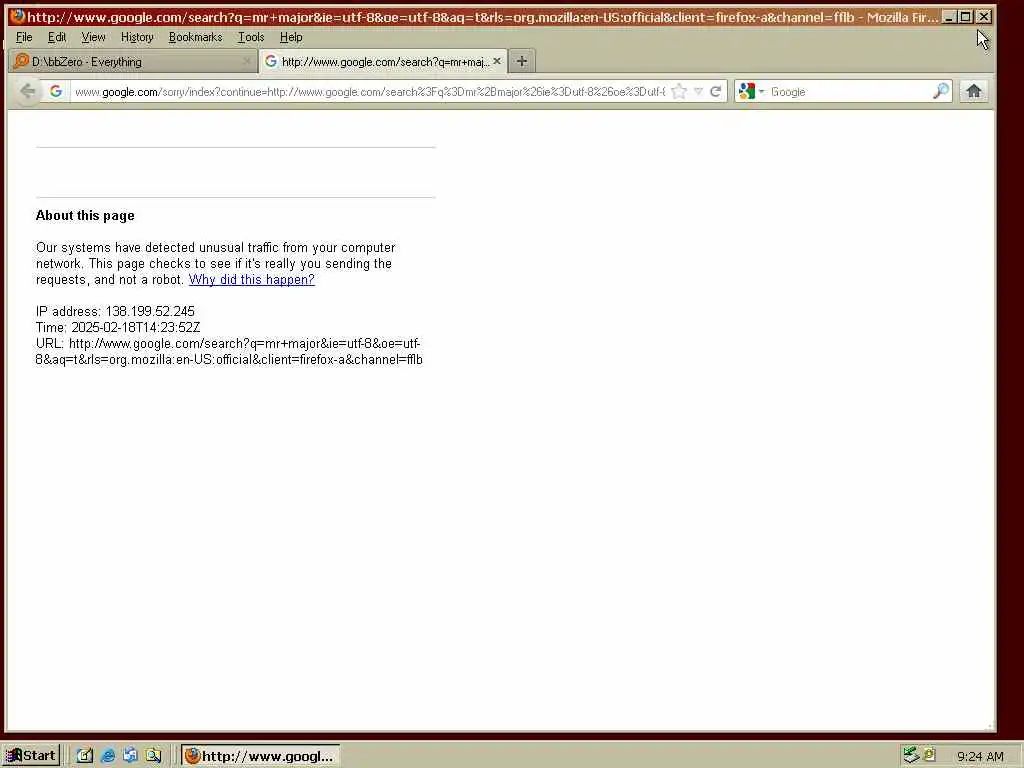Launch Internet Explorer from the Quick Launch bar
Screen dimensions: 1024x768
pos(108,756)
